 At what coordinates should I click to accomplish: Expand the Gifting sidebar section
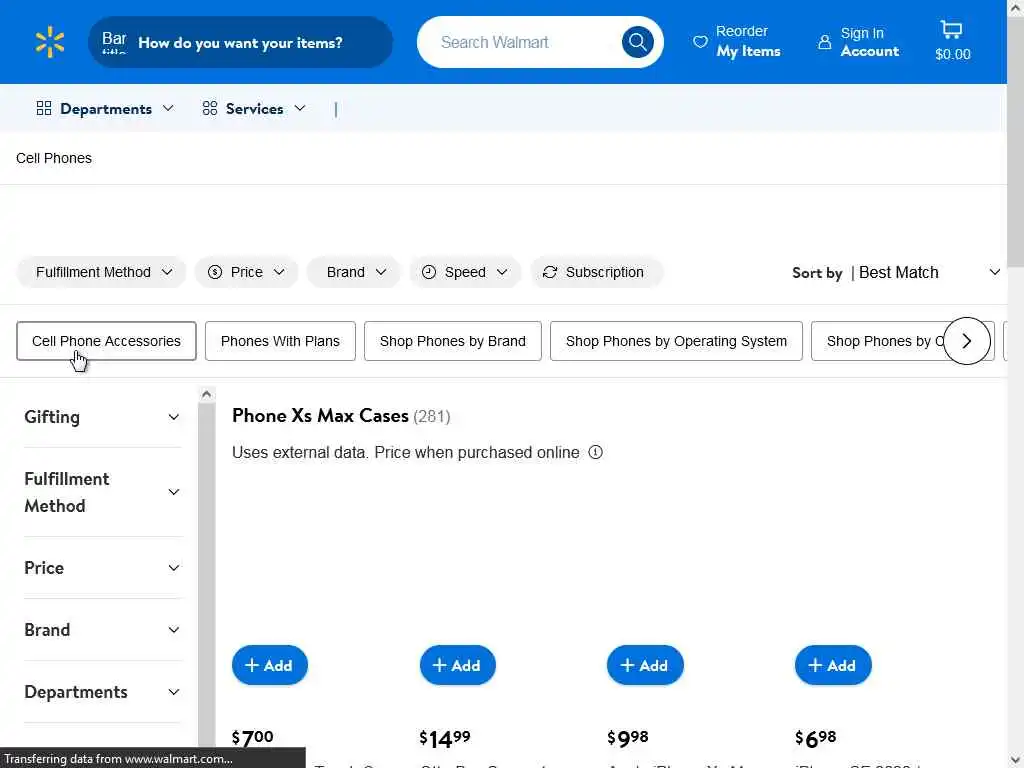pos(102,417)
